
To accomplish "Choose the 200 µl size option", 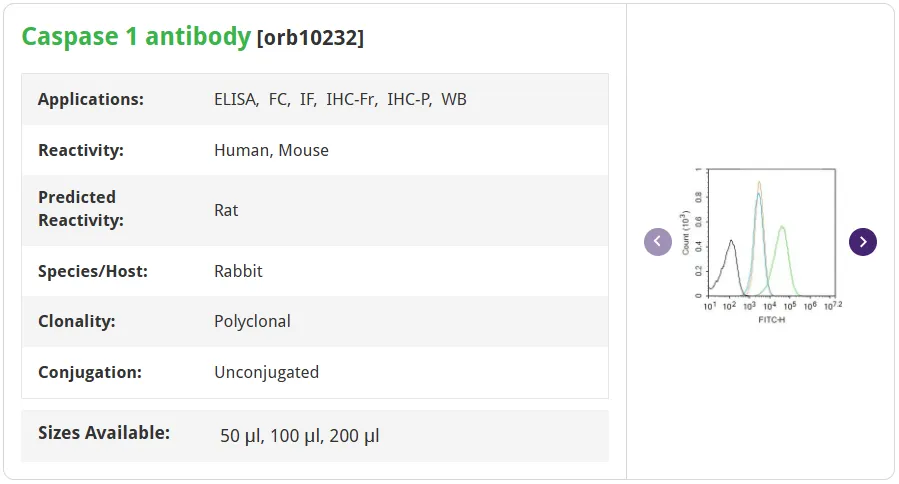I will click(354, 436).
